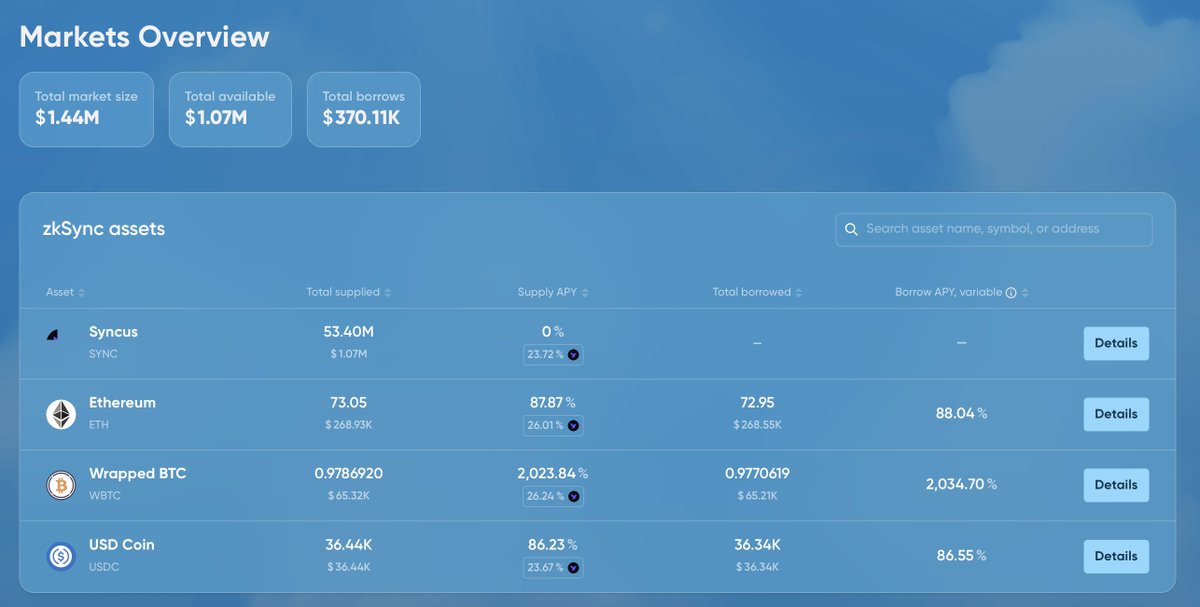The height and width of the screenshot is (607, 1200).
Task: Click the 36.44K supplied value
Action: (349, 545)
